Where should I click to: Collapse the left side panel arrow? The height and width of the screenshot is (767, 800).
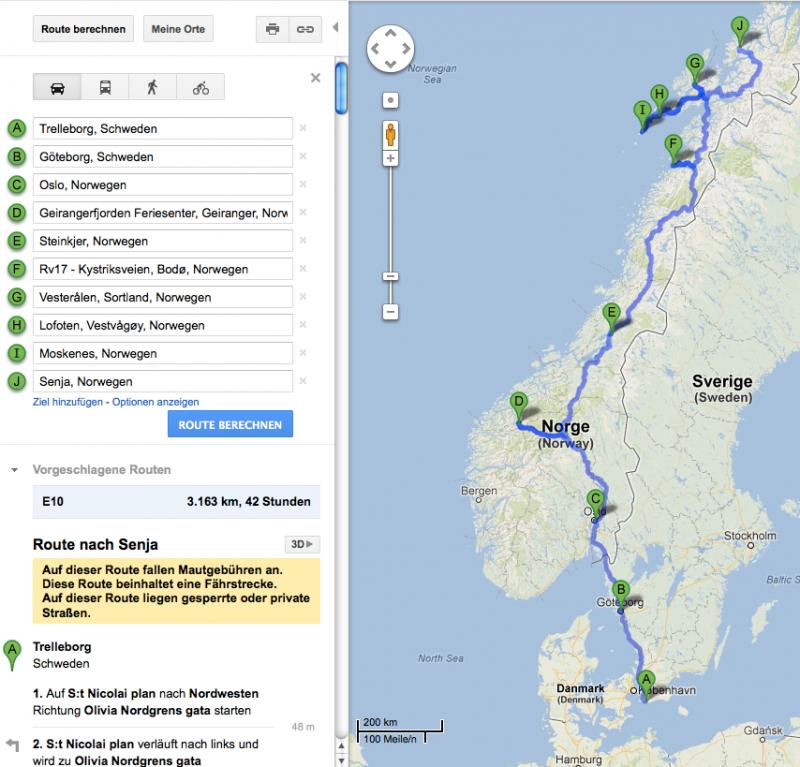point(335,27)
